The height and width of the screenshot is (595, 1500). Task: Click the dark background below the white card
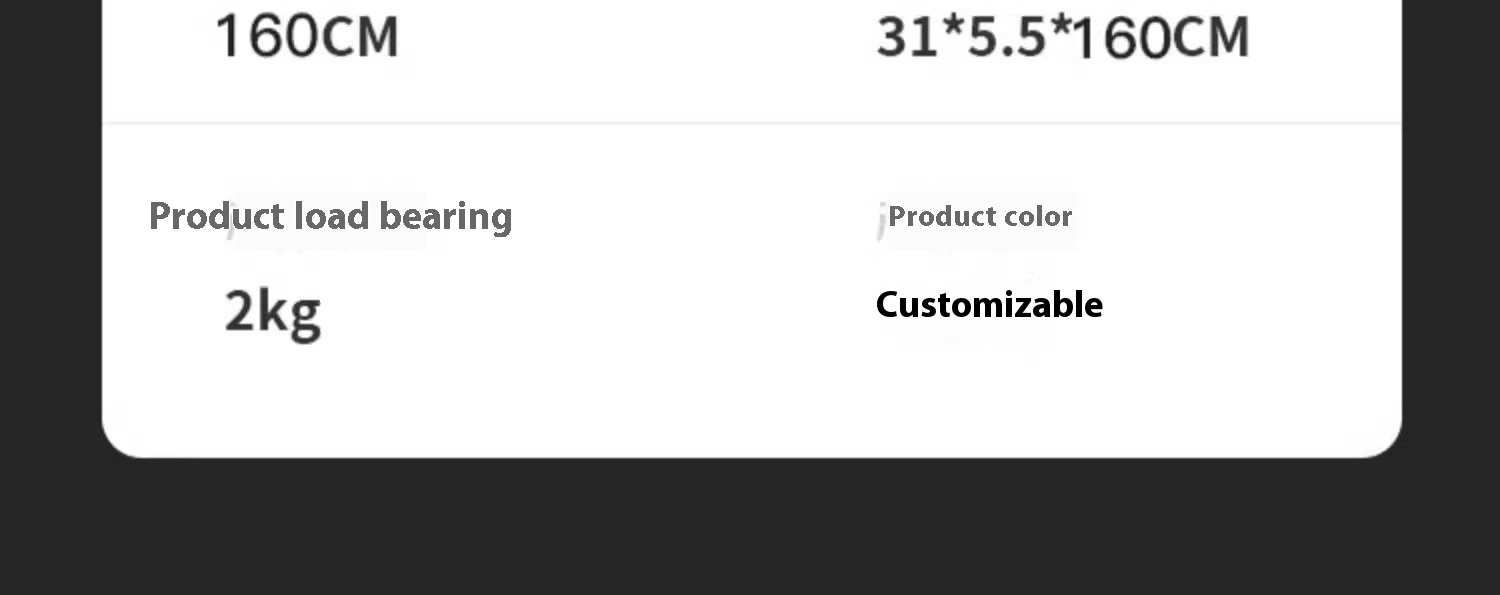750,527
